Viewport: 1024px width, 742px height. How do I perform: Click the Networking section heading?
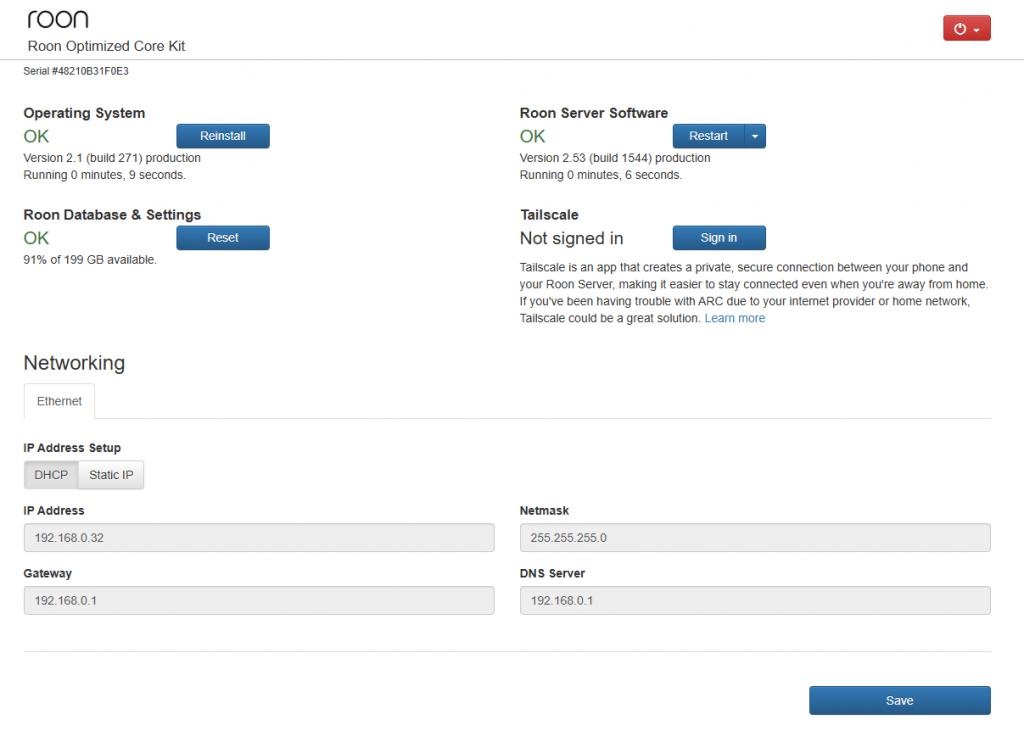[74, 363]
